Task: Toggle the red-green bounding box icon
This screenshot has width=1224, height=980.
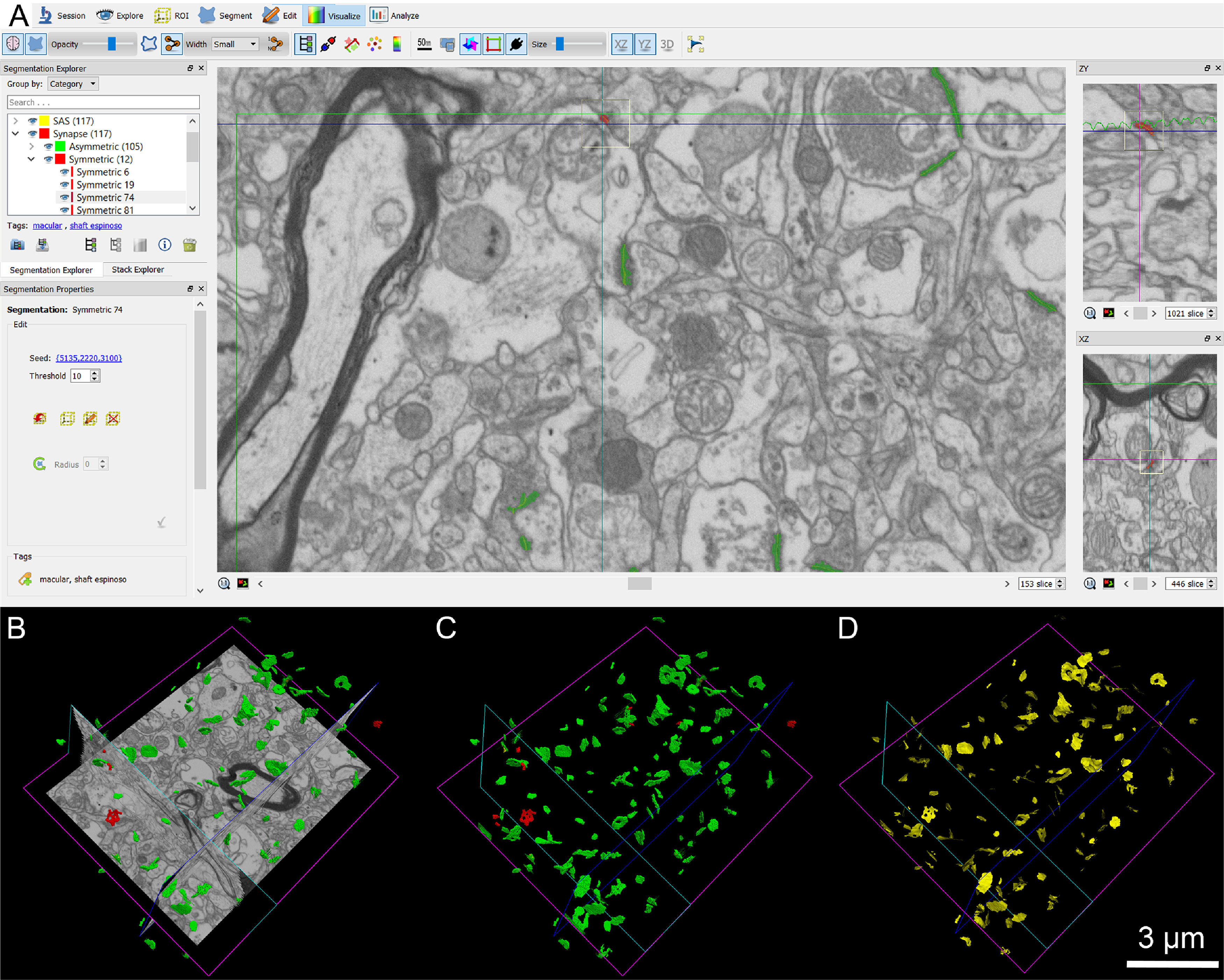Action: point(493,44)
